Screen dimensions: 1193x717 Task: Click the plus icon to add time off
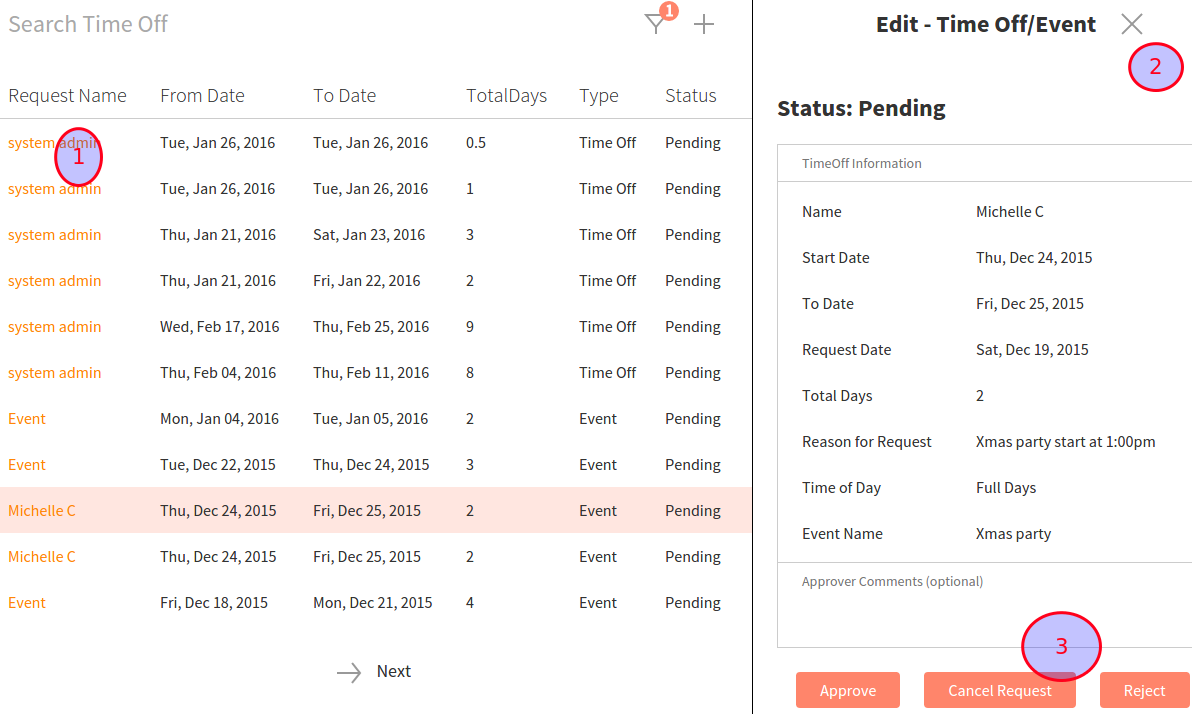click(x=704, y=25)
